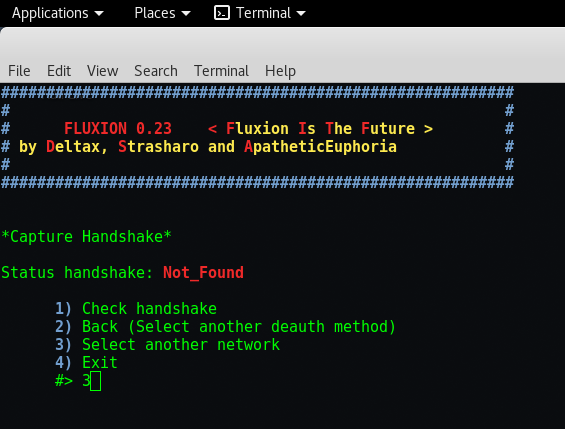This screenshot has height=429, width=565.
Task: Click the '#>' prompt input line
Action: click(x=78, y=381)
